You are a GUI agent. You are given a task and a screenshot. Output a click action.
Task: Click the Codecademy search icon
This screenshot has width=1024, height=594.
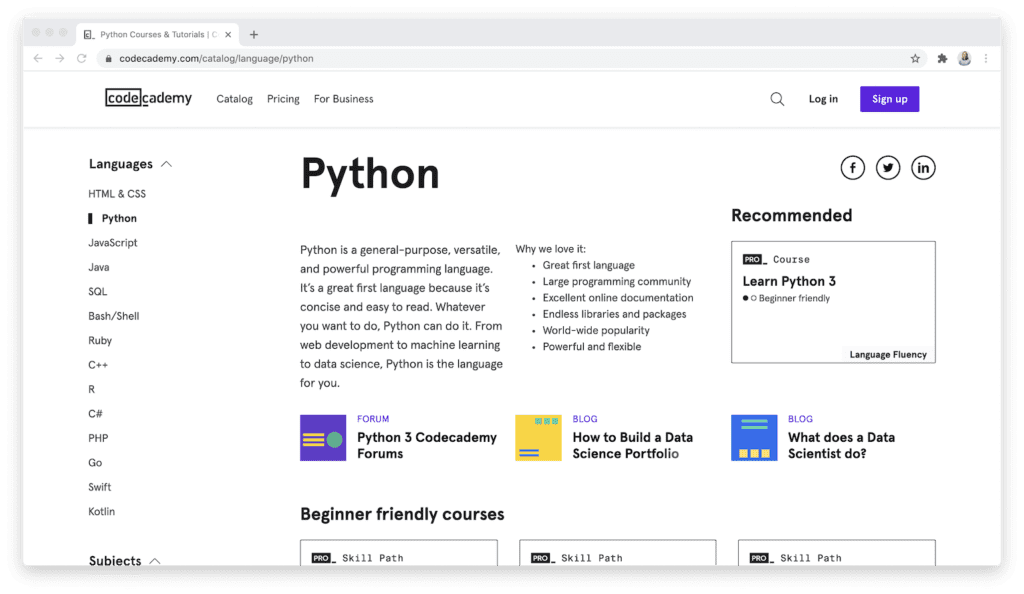click(x=777, y=99)
